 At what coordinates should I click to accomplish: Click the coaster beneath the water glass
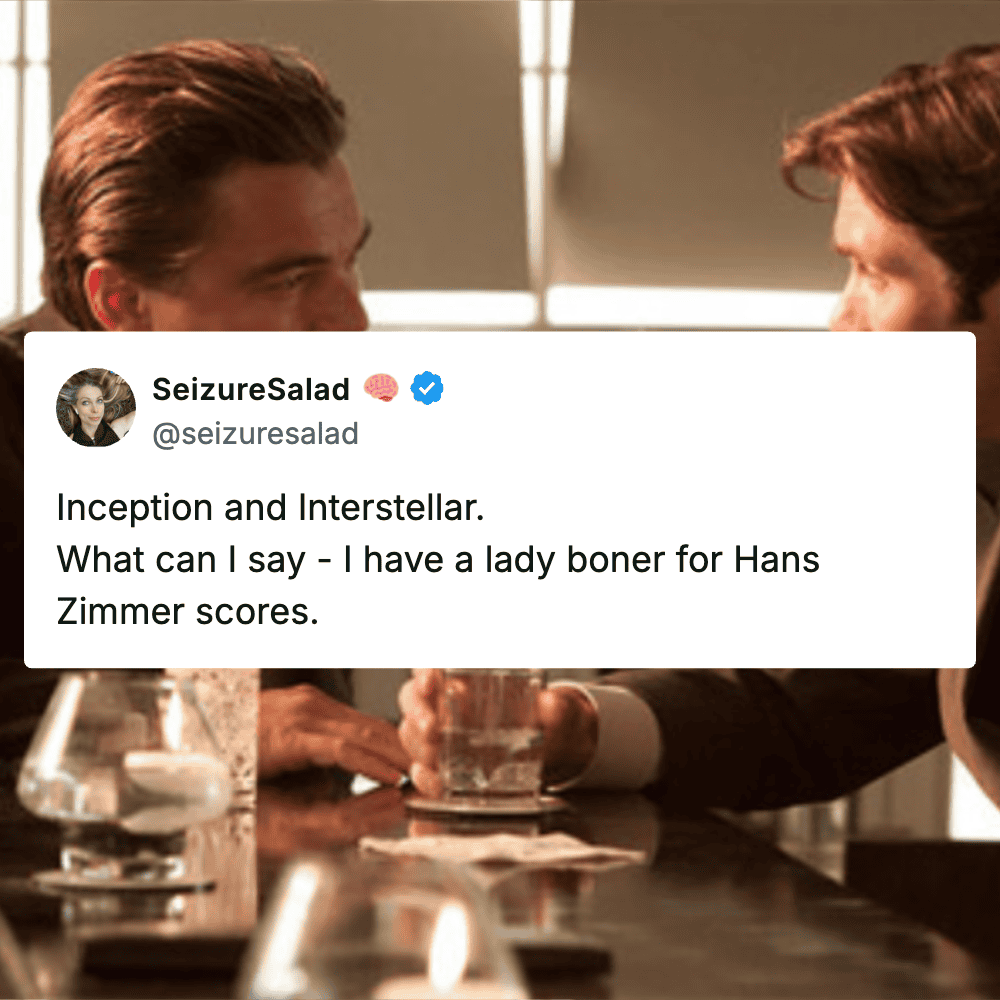(x=486, y=805)
